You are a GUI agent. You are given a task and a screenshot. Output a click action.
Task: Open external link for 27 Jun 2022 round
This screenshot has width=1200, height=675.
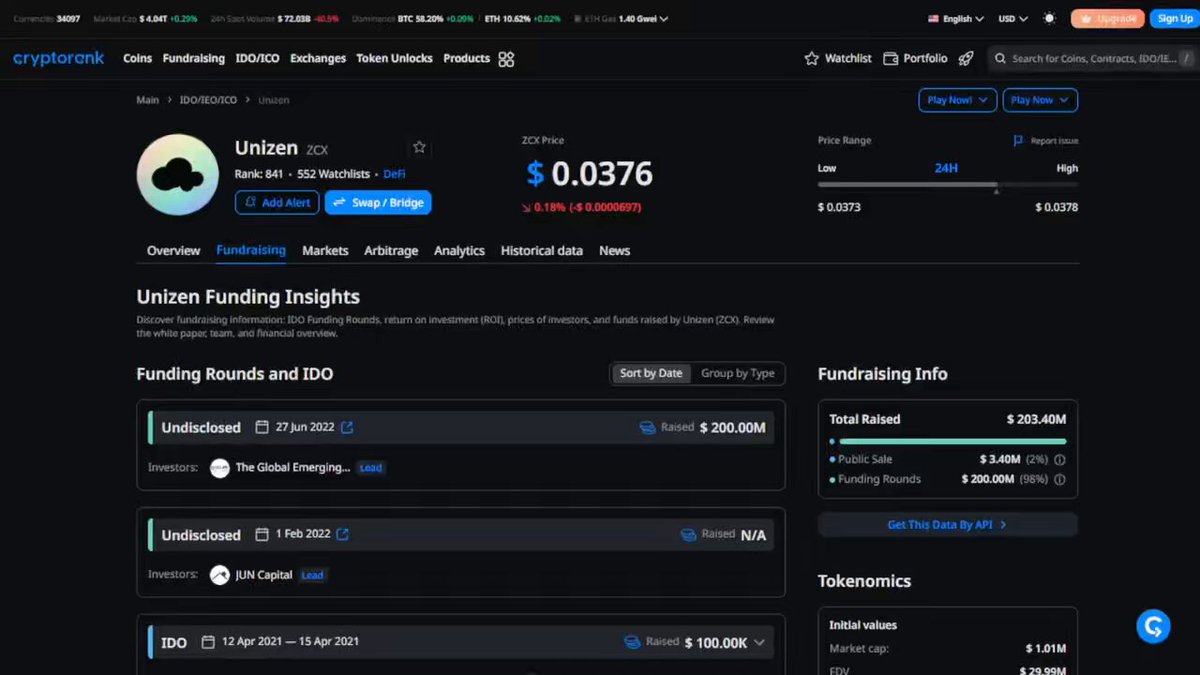coord(347,427)
